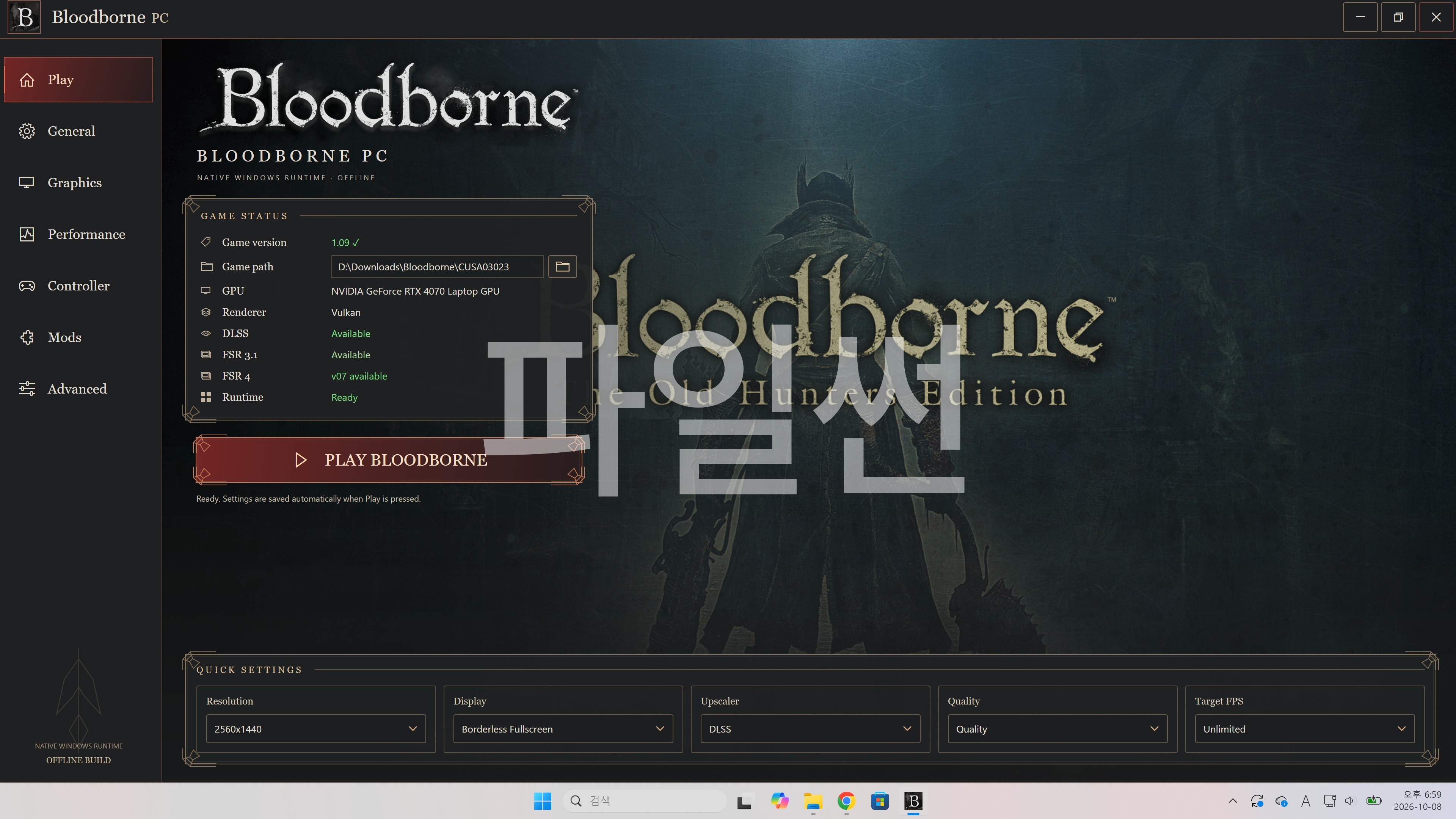The height and width of the screenshot is (819, 1456).
Task: Expand the Resolution dropdown
Action: click(316, 728)
